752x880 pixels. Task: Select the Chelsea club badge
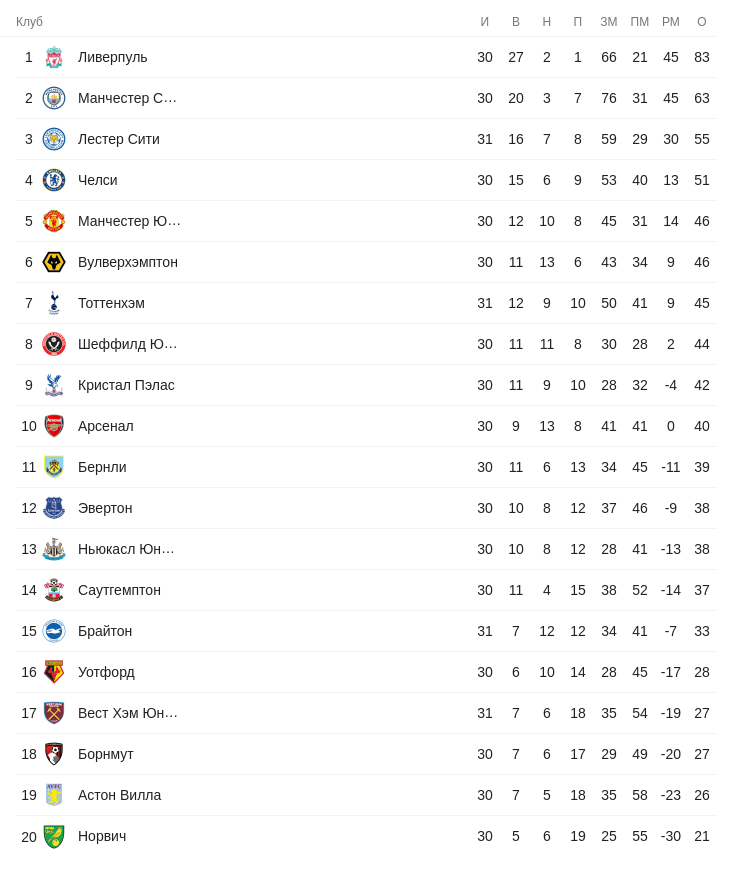pyautogui.click(x=54, y=180)
